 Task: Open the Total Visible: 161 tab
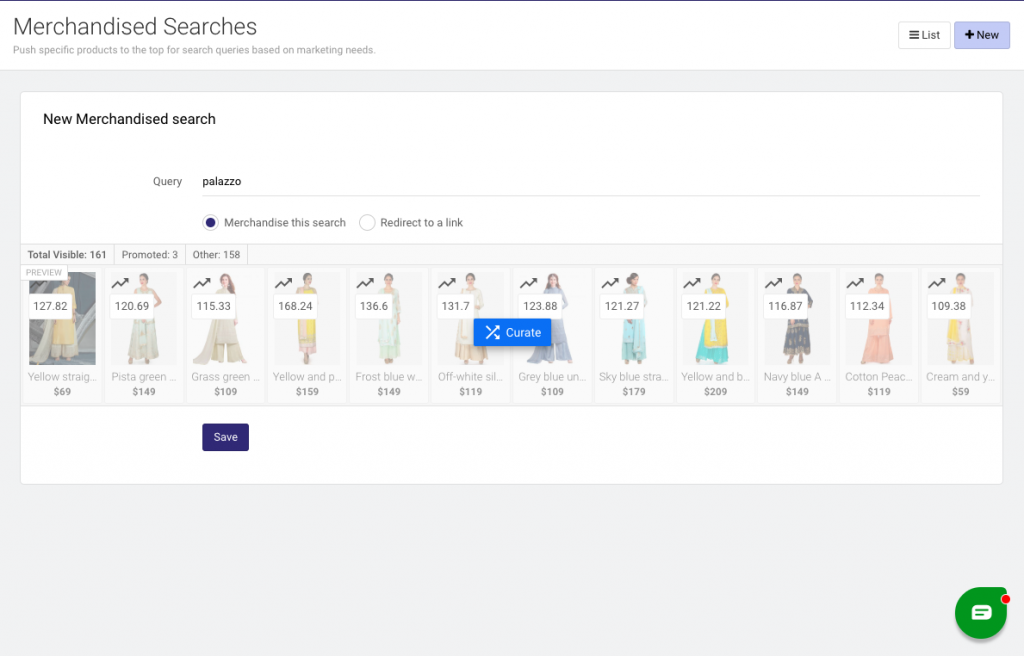pyautogui.click(x=65, y=254)
